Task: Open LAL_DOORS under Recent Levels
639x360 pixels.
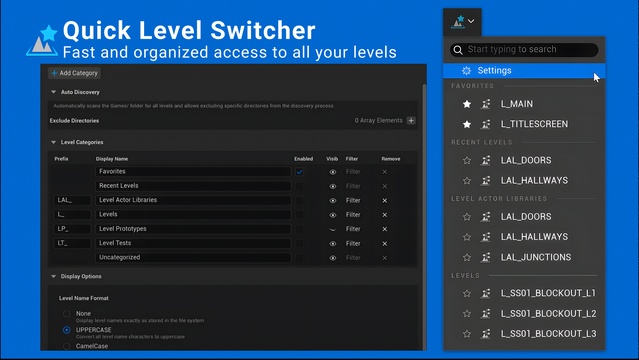Action: (x=526, y=160)
